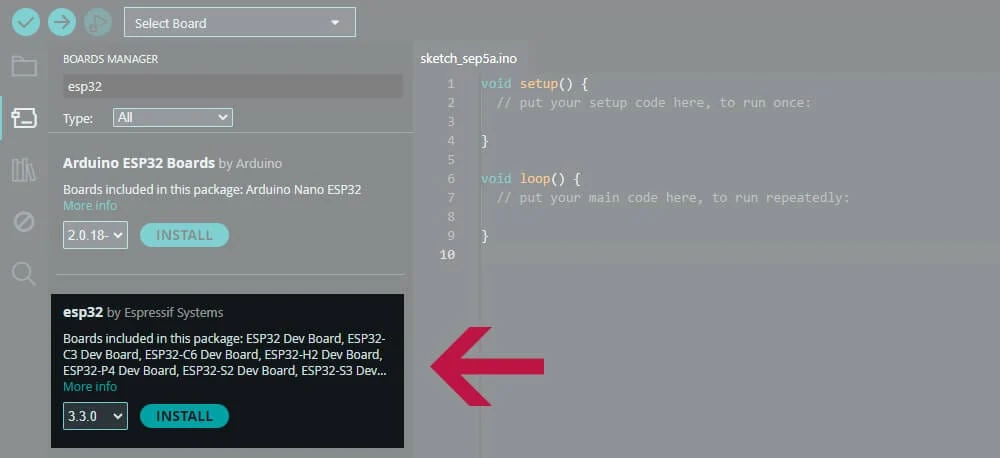The height and width of the screenshot is (458, 1000).
Task: Click the Upload arrow button
Action: pyautogui.click(x=62, y=23)
